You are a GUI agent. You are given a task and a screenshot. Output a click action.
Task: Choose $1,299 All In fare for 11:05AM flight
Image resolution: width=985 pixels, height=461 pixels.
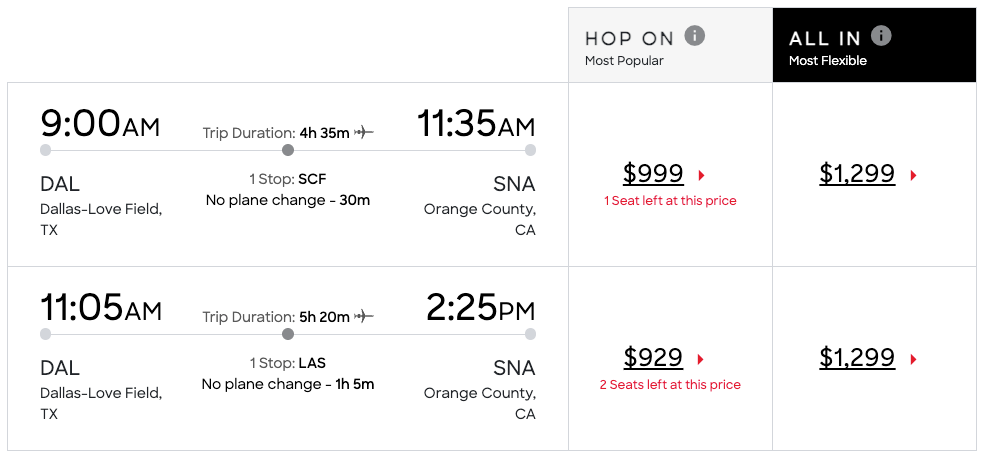click(857, 357)
